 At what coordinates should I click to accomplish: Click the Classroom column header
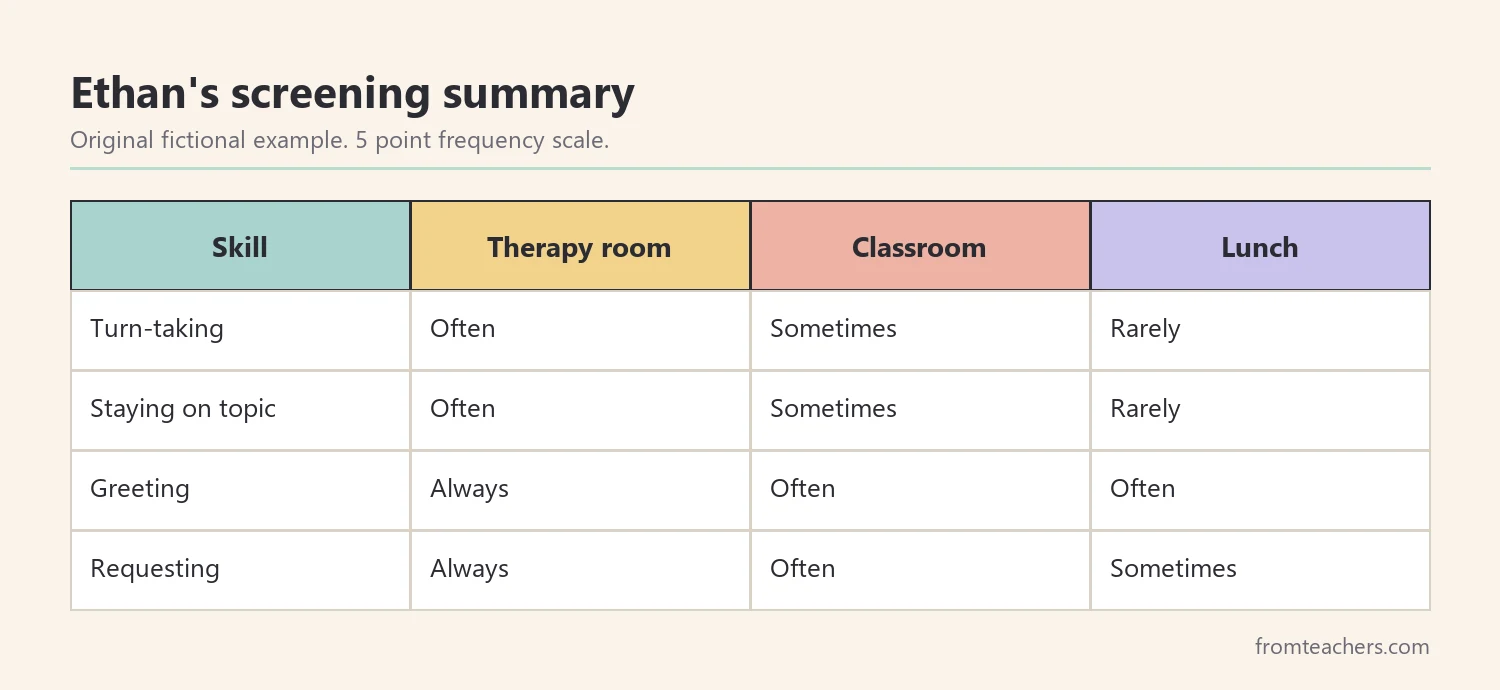[x=920, y=246]
